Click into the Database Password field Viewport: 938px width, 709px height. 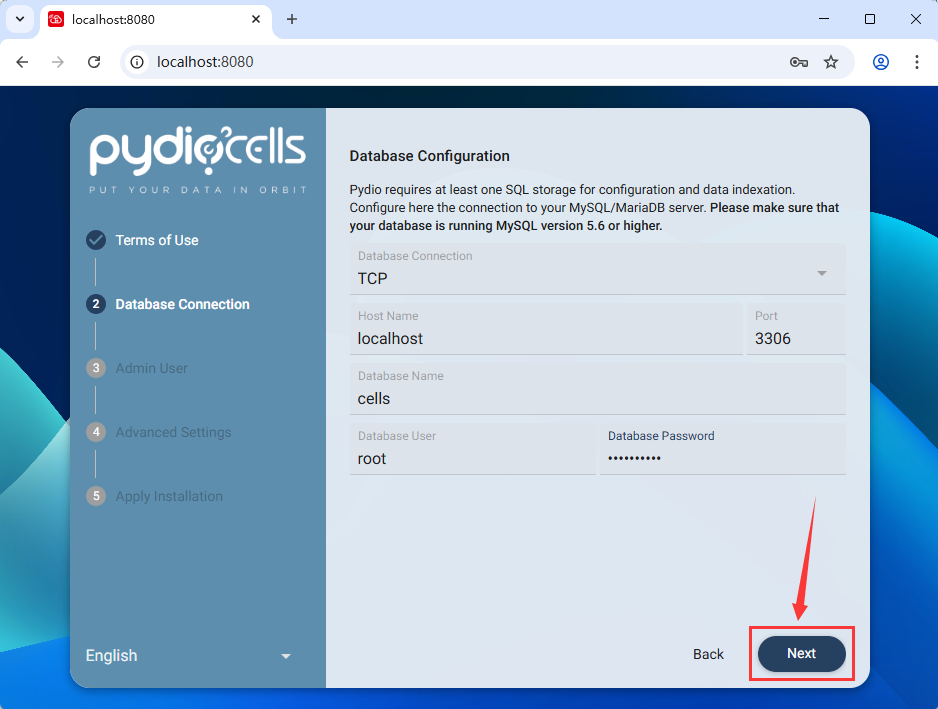click(x=723, y=449)
